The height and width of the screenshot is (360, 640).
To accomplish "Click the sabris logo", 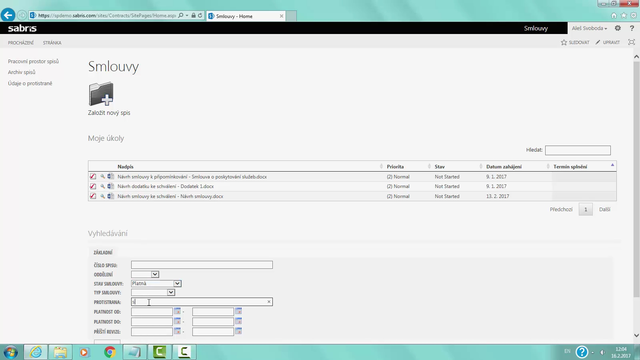I will (22, 28).
